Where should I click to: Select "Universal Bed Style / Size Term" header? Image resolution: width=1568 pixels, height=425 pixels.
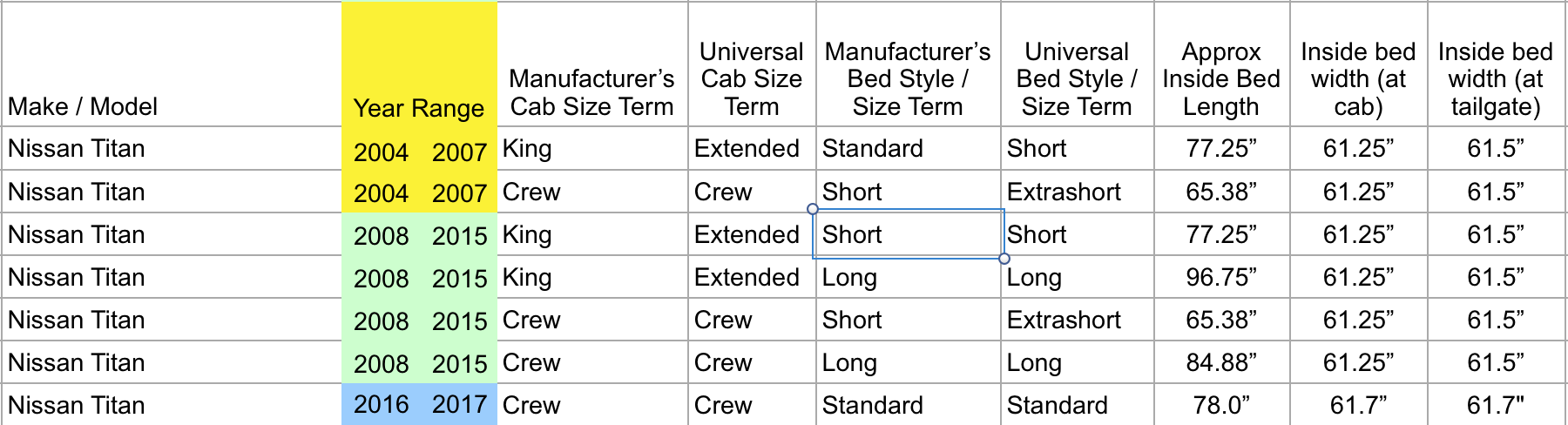(1077, 79)
